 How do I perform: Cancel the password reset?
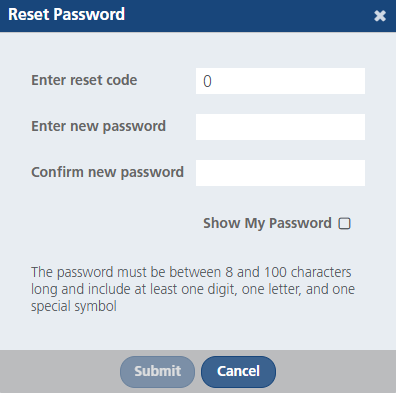pyautogui.click(x=238, y=372)
